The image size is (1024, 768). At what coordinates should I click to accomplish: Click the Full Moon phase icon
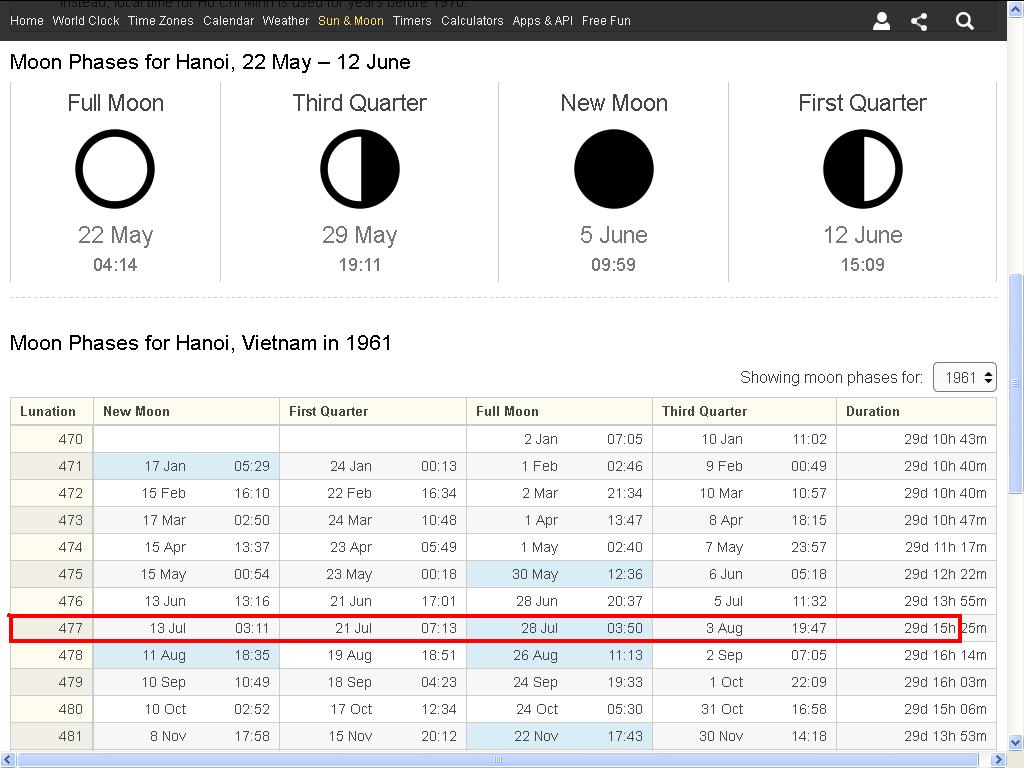pyautogui.click(x=115, y=170)
